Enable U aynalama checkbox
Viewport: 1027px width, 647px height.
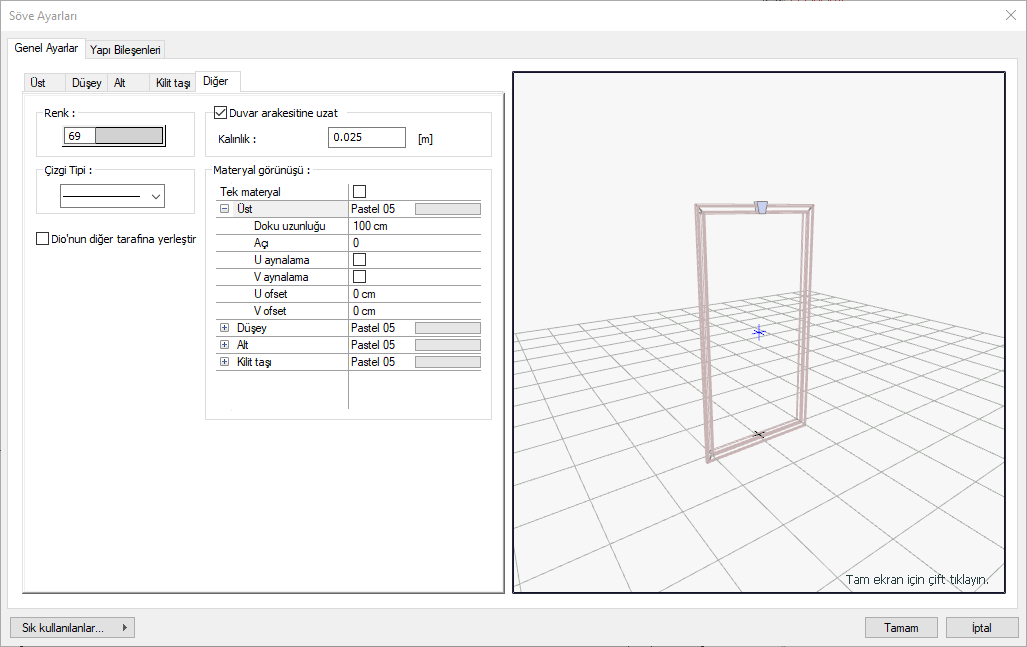pyautogui.click(x=360, y=260)
